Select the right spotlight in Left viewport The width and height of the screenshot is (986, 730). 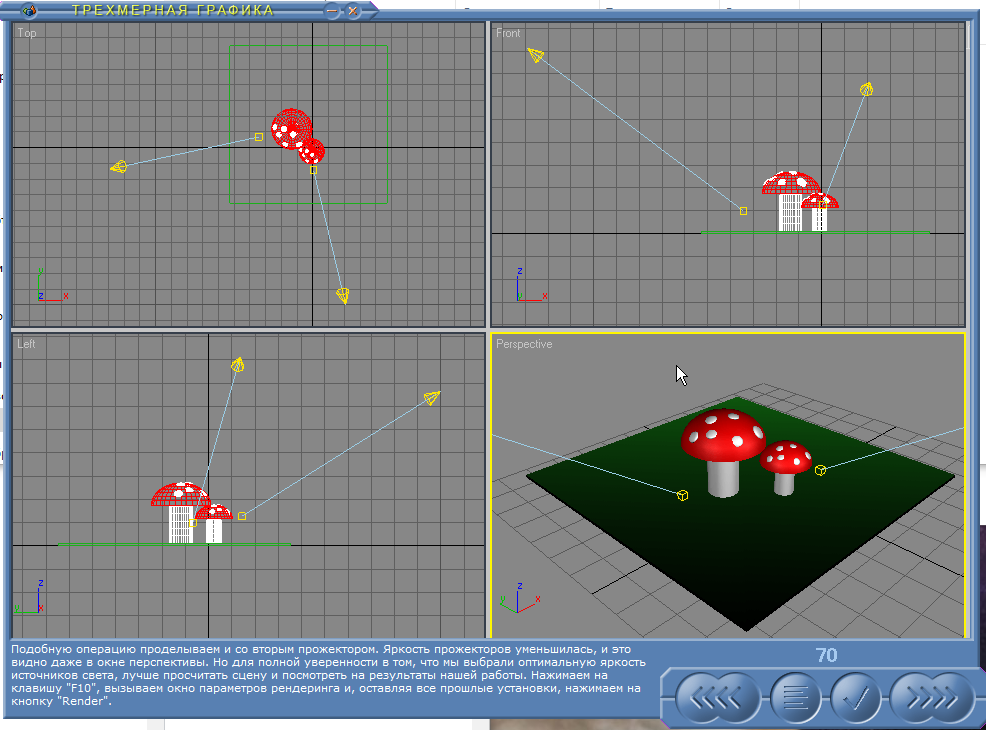(x=431, y=397)
